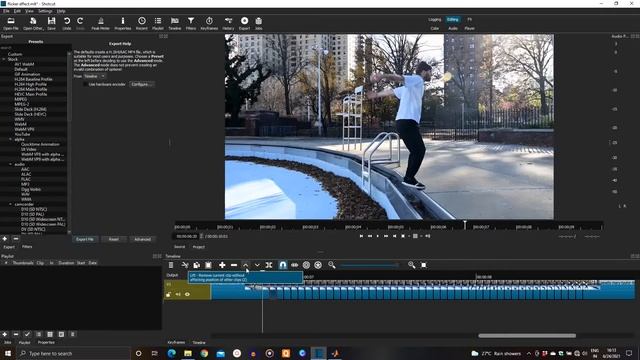Collapse the alpha presets group
The height and width of the screenshot is (360, 640).
(11, 139)
